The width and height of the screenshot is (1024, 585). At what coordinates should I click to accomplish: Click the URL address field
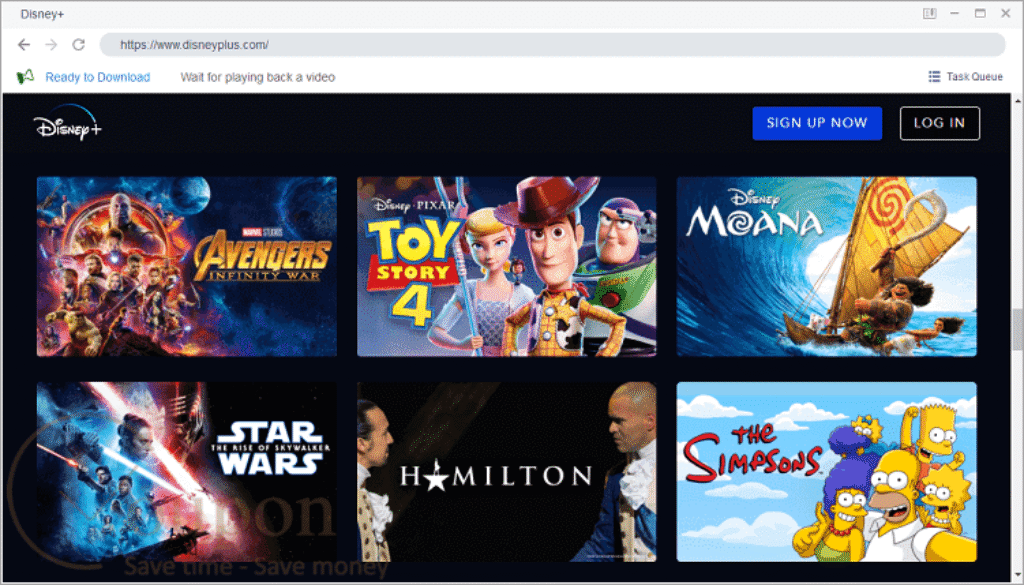(x=552, y=44)
